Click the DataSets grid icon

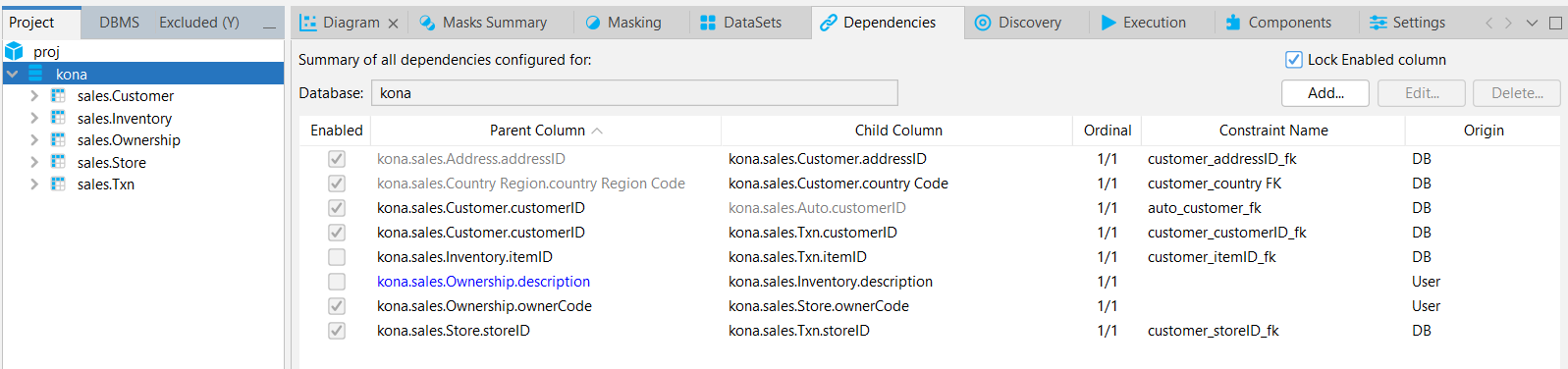click(x=708, y=23)
